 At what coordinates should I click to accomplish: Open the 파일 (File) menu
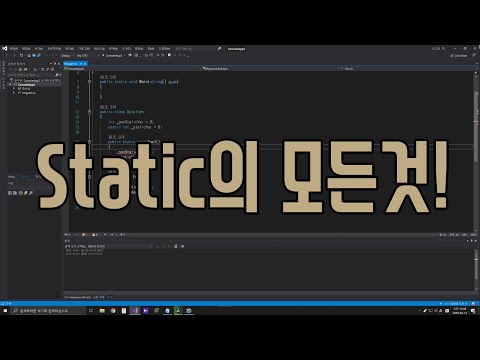14,49
